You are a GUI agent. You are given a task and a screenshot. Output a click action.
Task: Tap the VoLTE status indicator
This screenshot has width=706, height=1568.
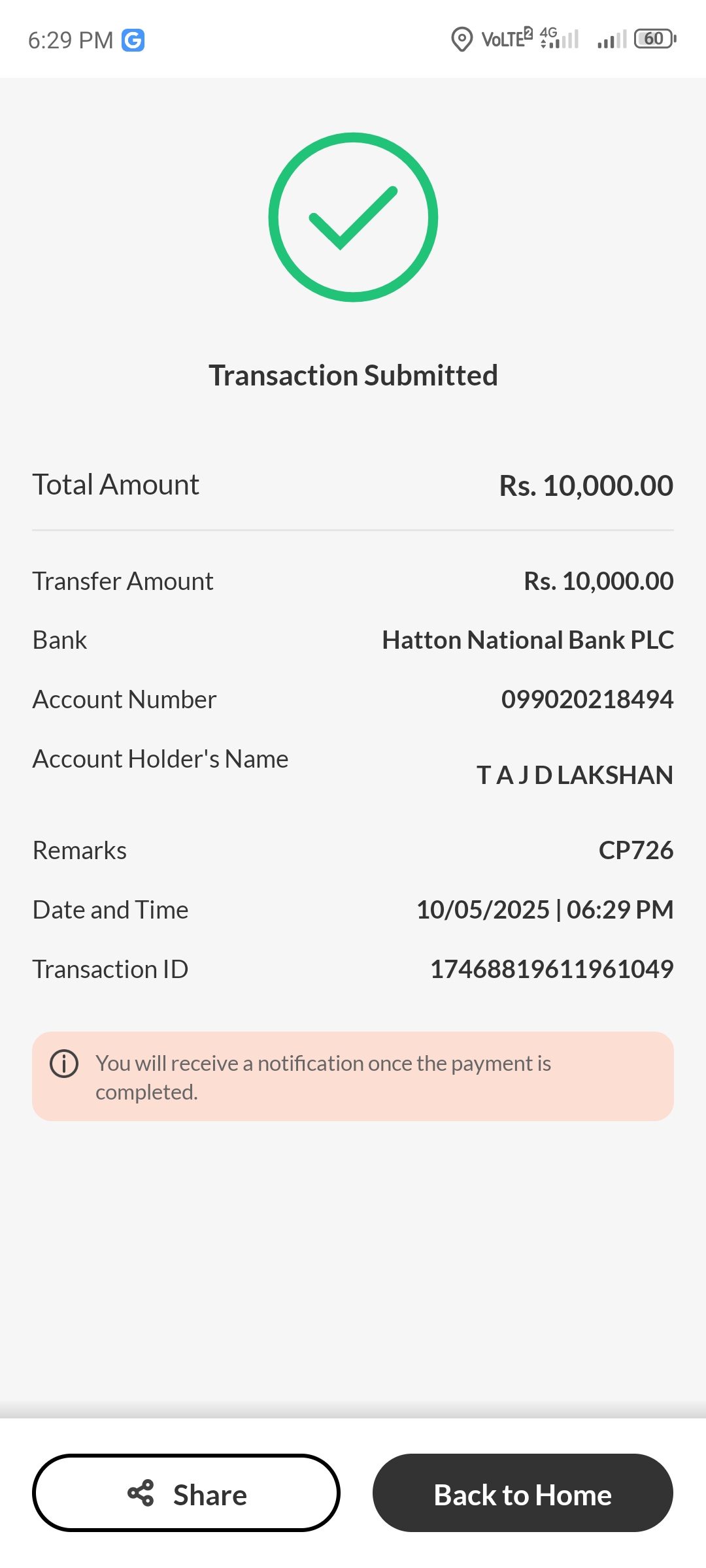coord(507,39)
